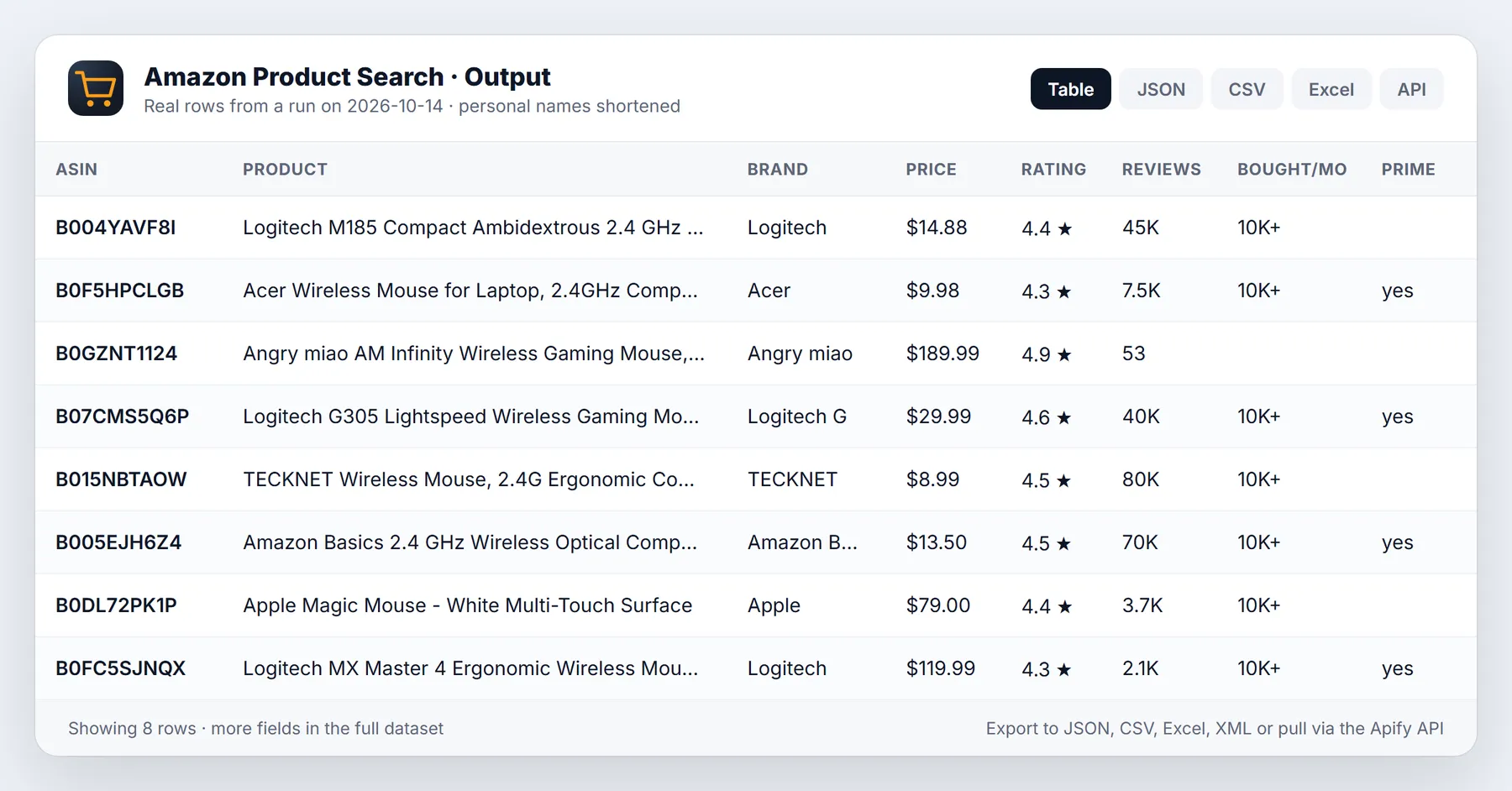Click the $14.88 price
Screen dimensions: 1512x791
click(937, 228)
